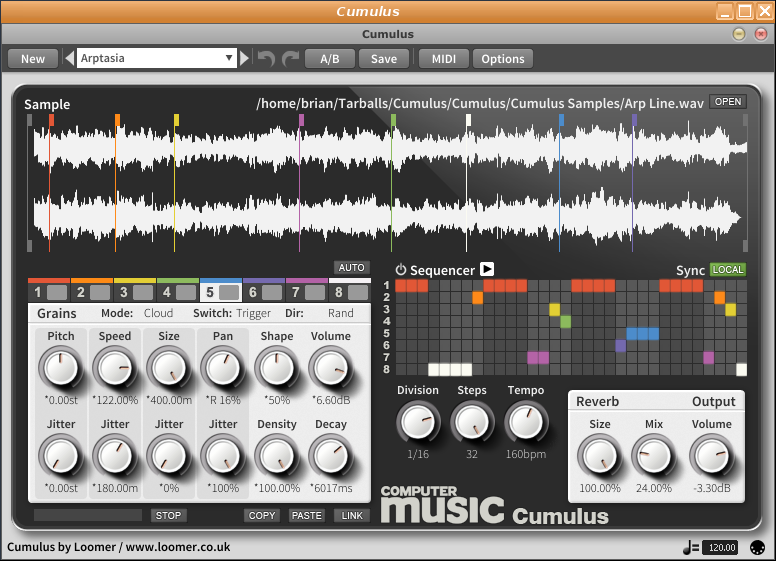Click the Pitch Jitter knob

(x=60, y=456)
